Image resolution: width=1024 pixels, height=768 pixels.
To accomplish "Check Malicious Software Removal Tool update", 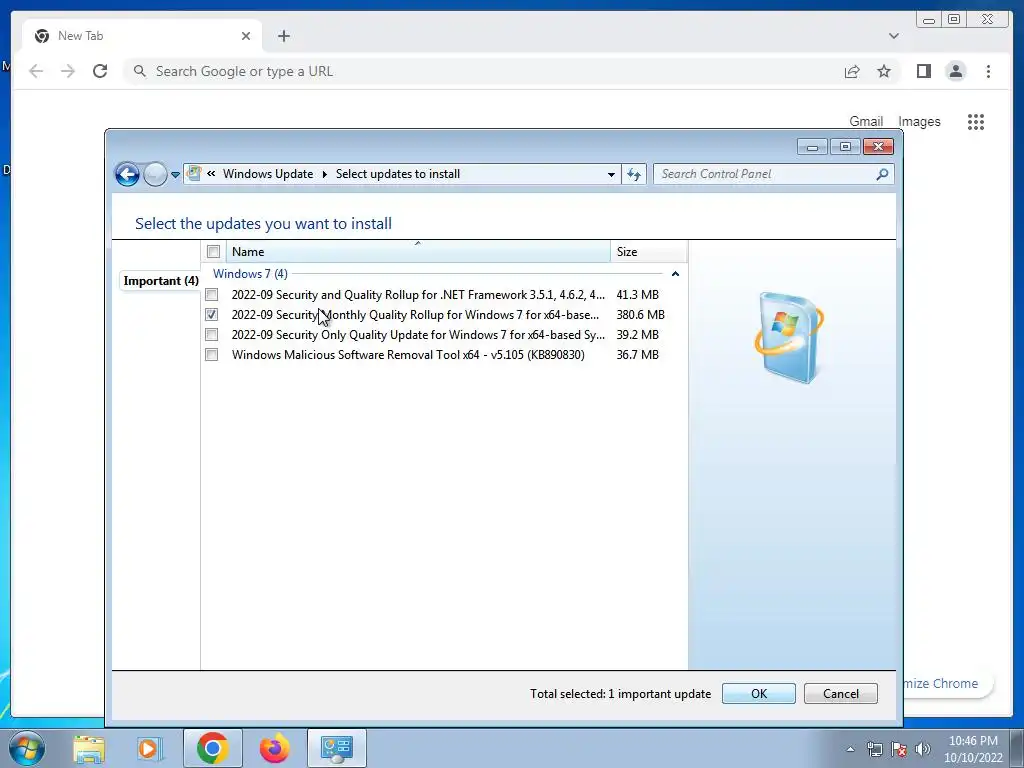I will pyautogui.click(x=212, y=355).
